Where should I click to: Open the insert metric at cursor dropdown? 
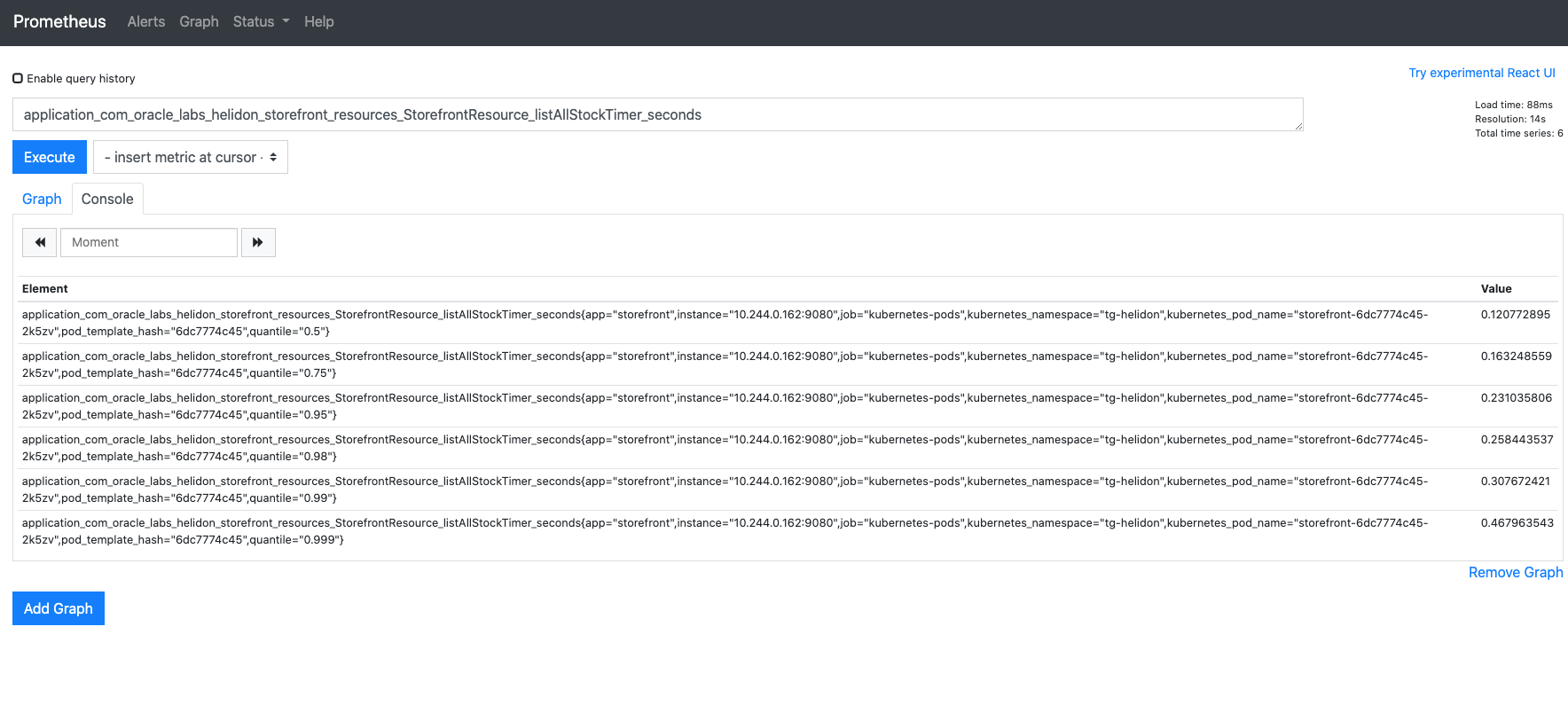[191, 157]
